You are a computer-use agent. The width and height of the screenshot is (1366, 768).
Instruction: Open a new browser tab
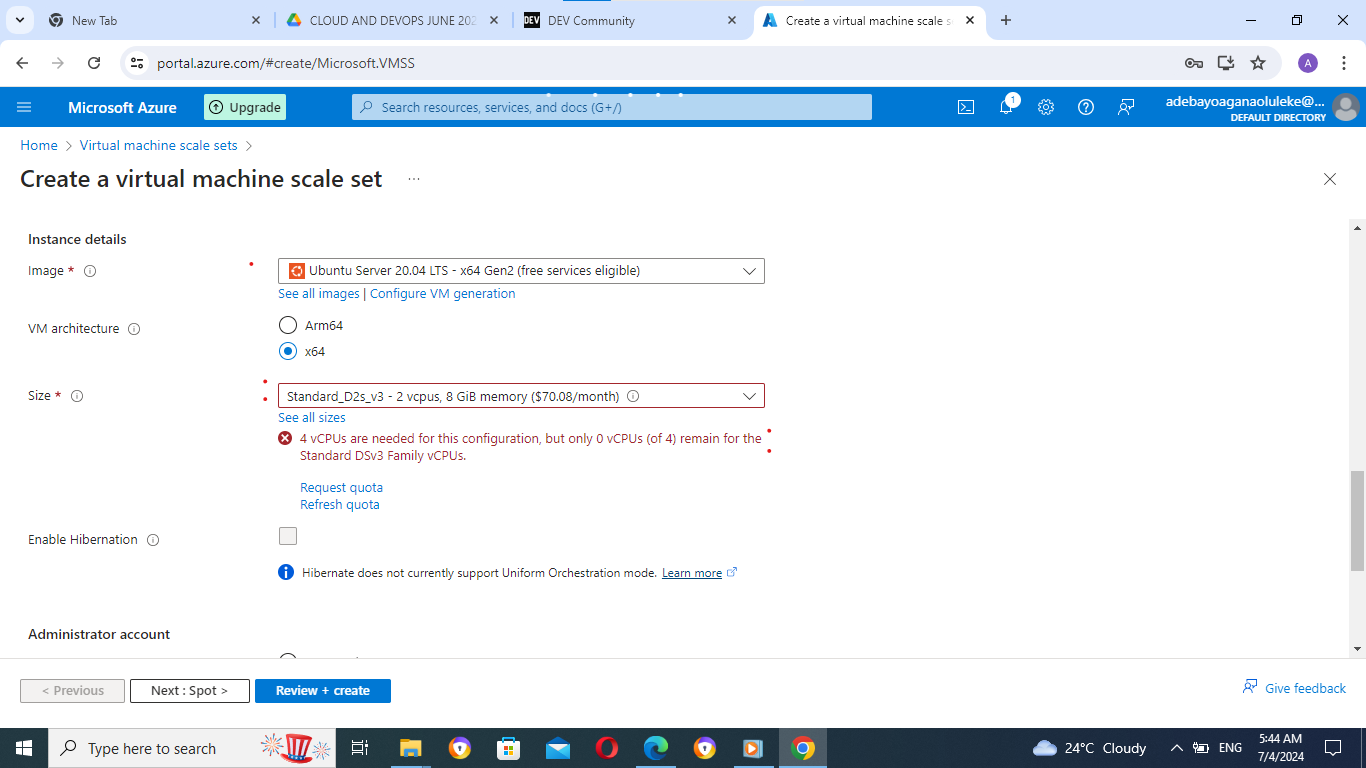pos(1006,20)
